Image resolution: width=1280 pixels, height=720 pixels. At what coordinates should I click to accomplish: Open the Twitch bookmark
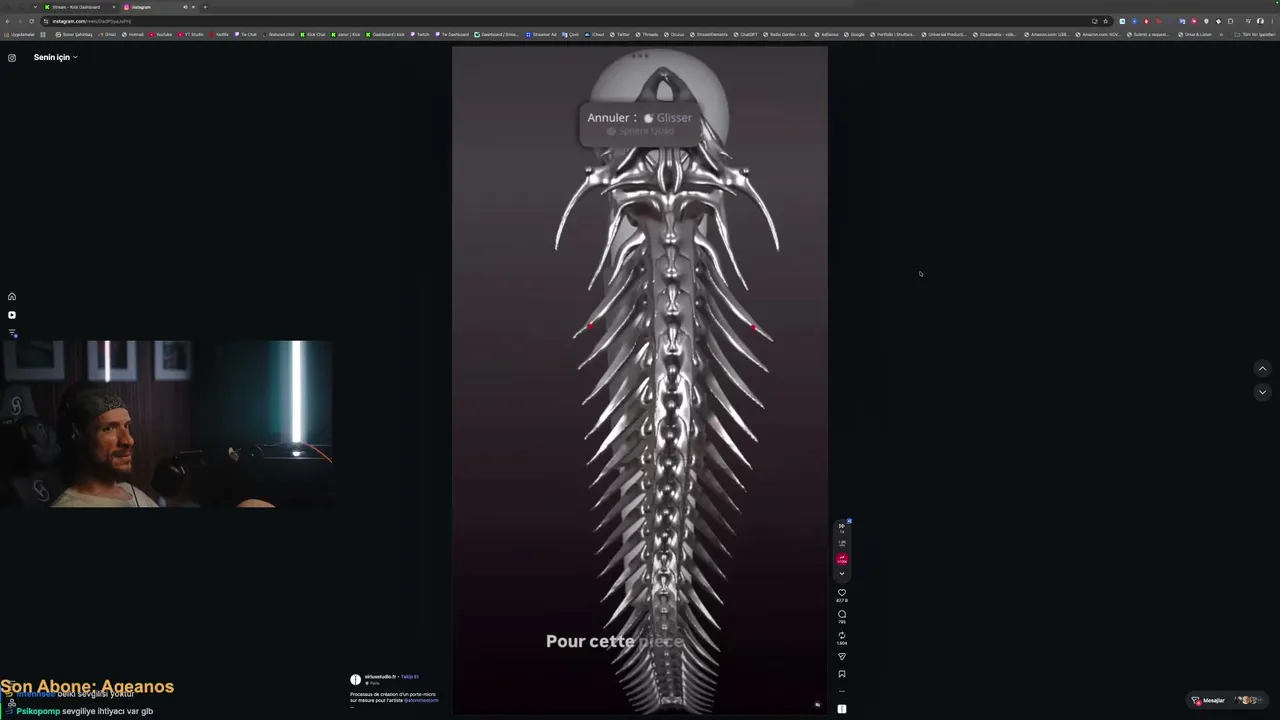pyautogui.click(x=420, y=35)
